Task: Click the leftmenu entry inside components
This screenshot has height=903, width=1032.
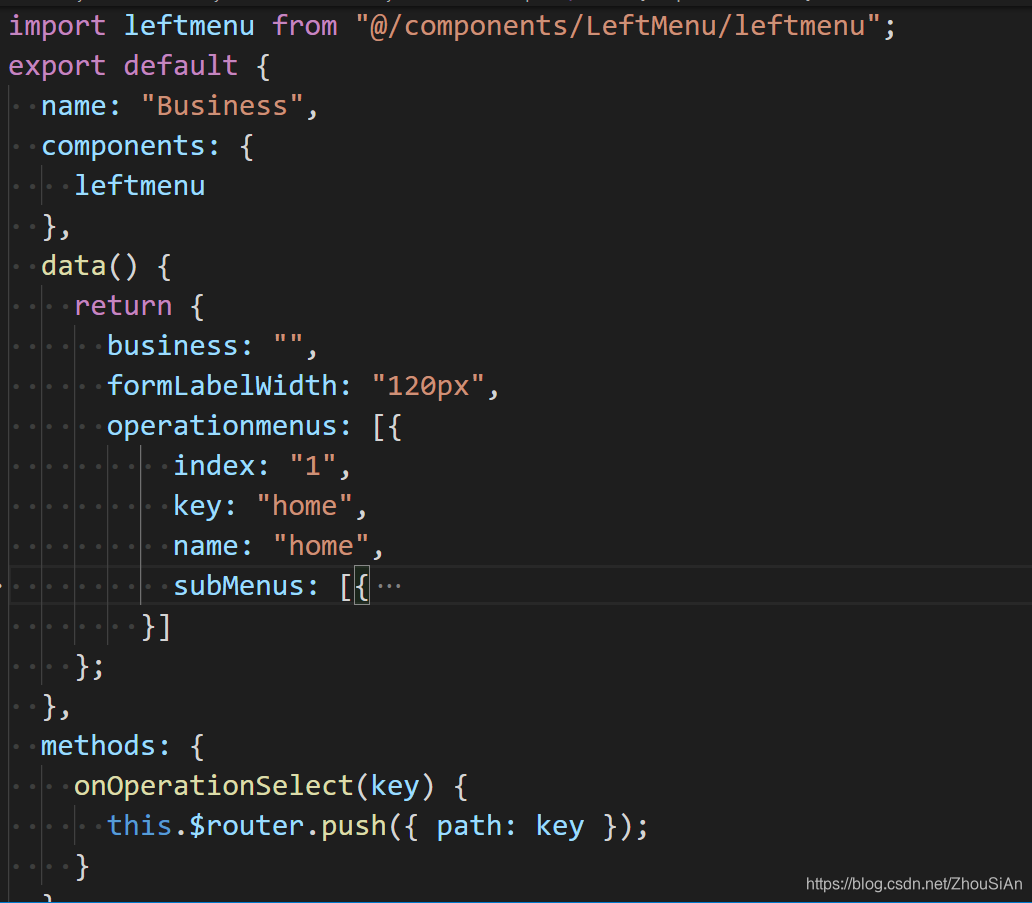Action: pyautogui.click(x=140, y=186)
